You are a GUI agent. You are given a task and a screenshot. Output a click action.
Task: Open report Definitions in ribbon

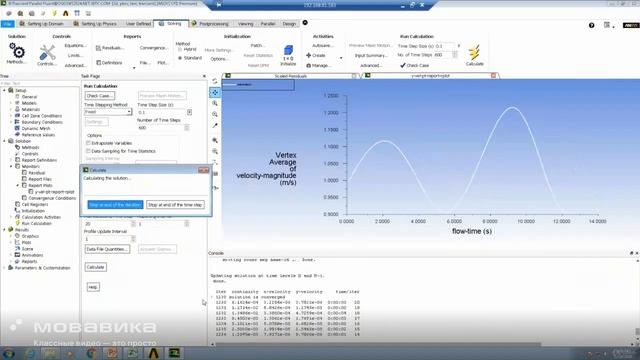(109, 62)
